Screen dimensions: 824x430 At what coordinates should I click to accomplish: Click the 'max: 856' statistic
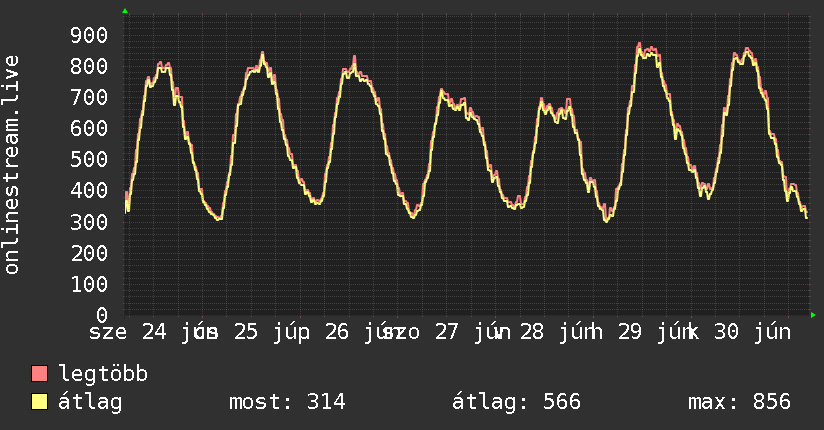[x=739, y=402]
